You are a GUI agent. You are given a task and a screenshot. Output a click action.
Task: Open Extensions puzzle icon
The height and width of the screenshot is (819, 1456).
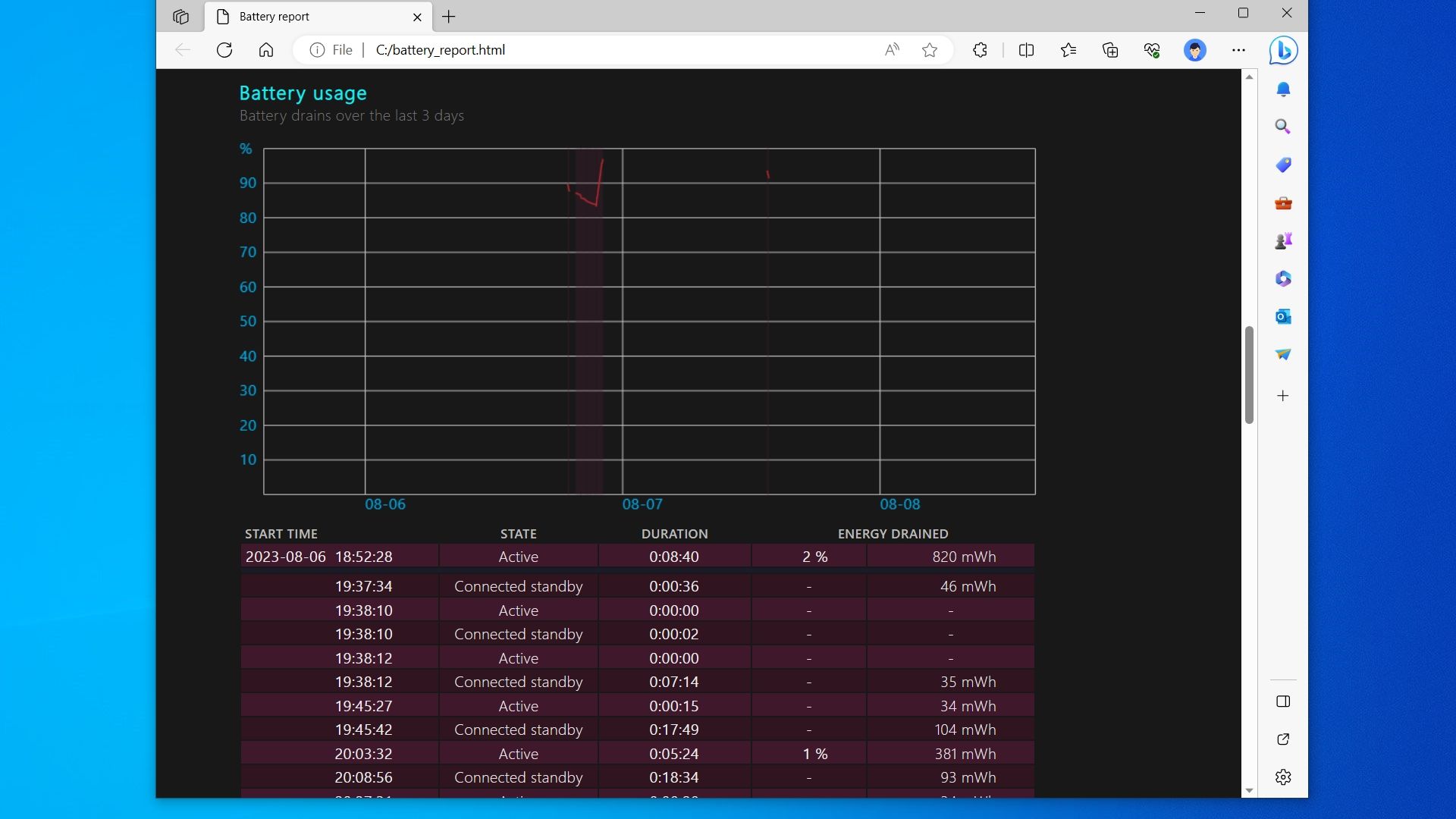[x=980, y=50]
